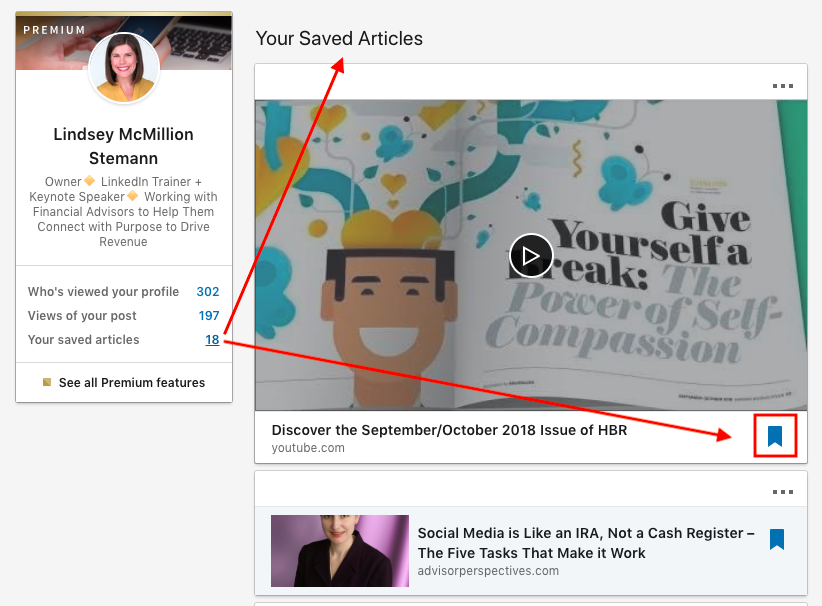Click the profile headline about LinkedIn Trainer

123,212
